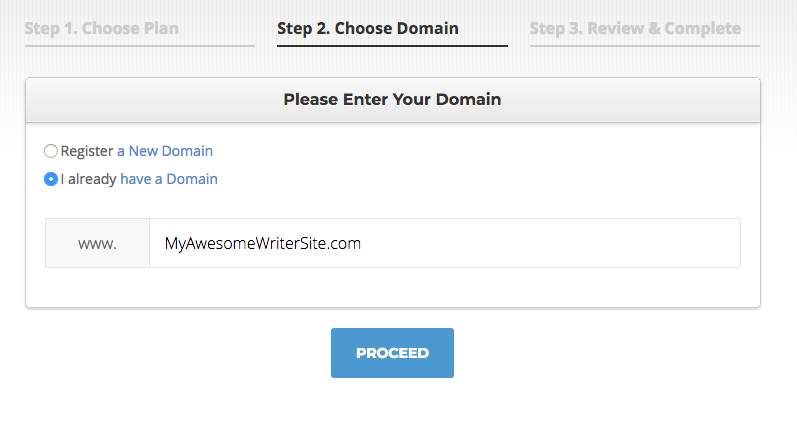This screenshot has height=427, width=797.
Task: Click the dark underline under Step 2
Action: point(392,46)
